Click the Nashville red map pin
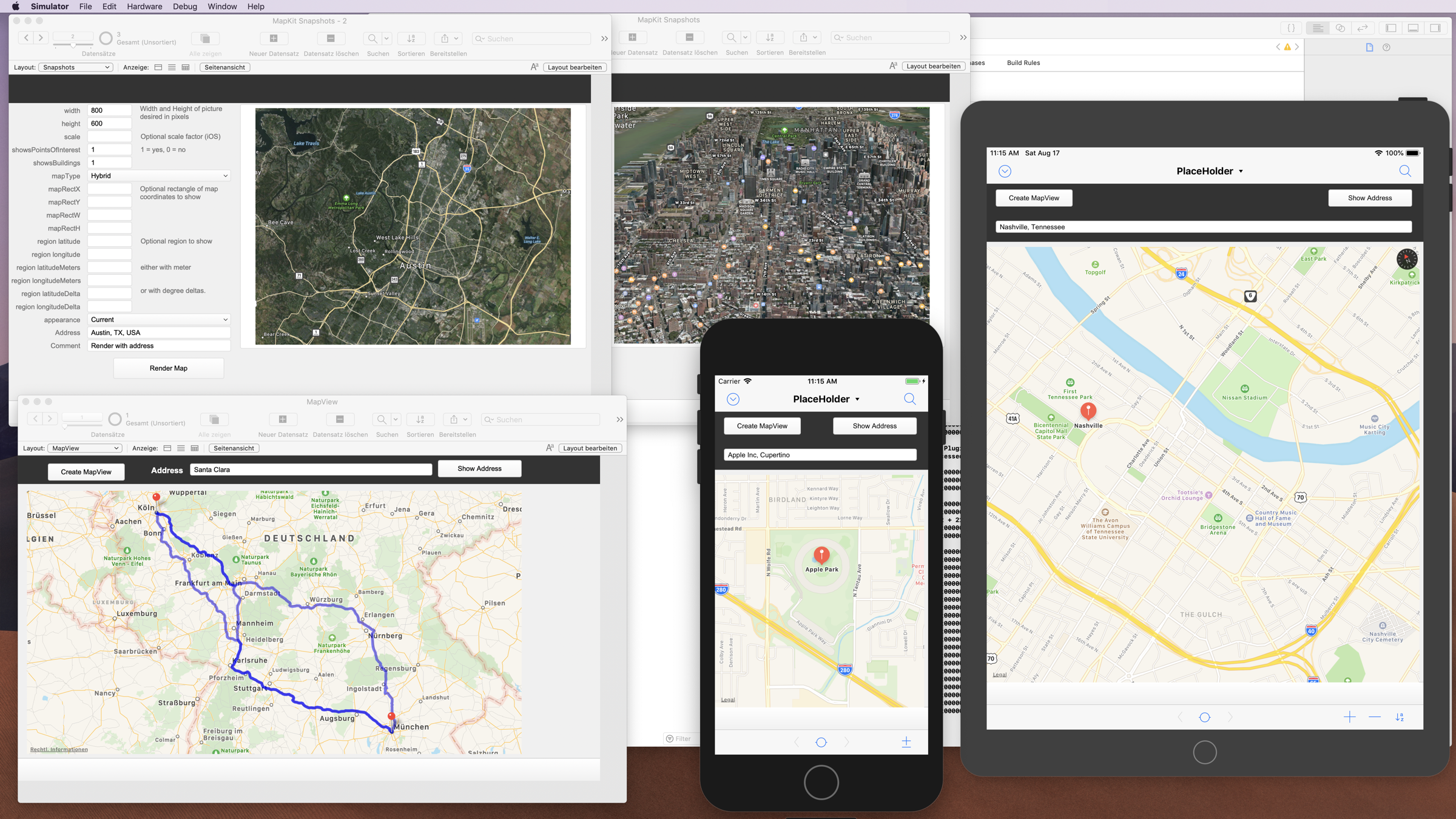 (x=1088, y=411)
